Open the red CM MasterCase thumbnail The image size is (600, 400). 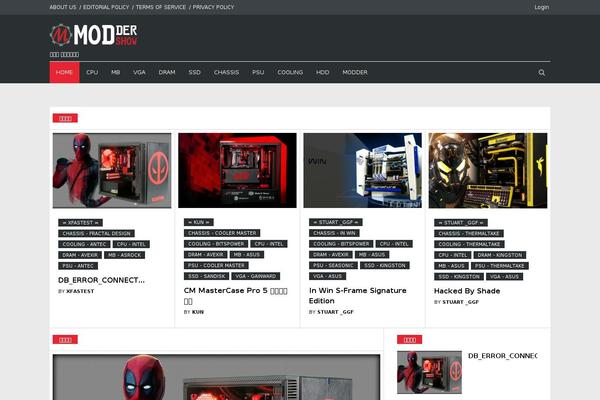pos(237,170)
